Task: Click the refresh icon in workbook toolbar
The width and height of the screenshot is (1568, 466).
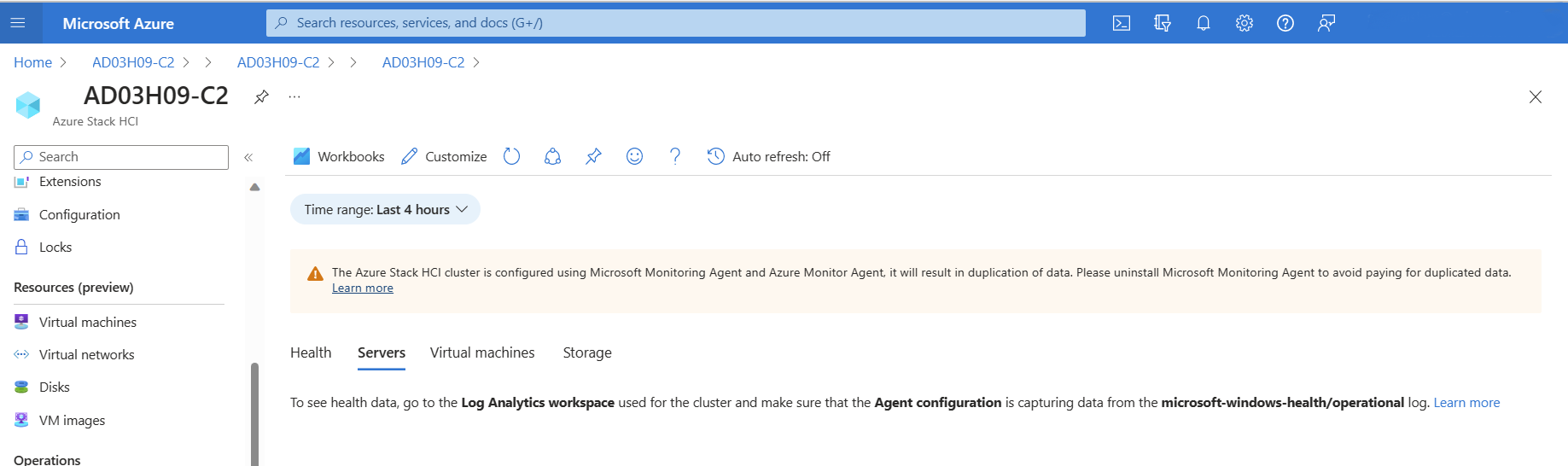Action: click(511, 156)
